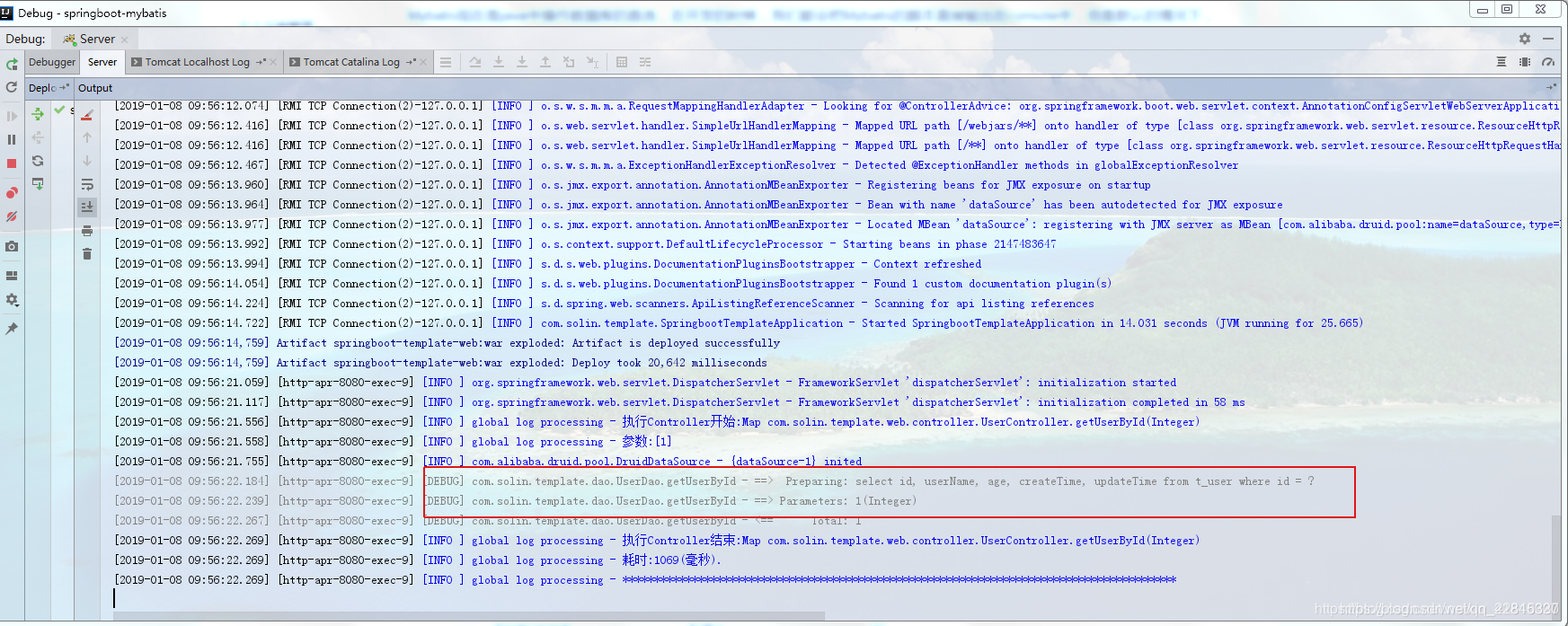
Task: Switch to the Debugger tab
Action: pyautogui.click(x=52, y=62)
